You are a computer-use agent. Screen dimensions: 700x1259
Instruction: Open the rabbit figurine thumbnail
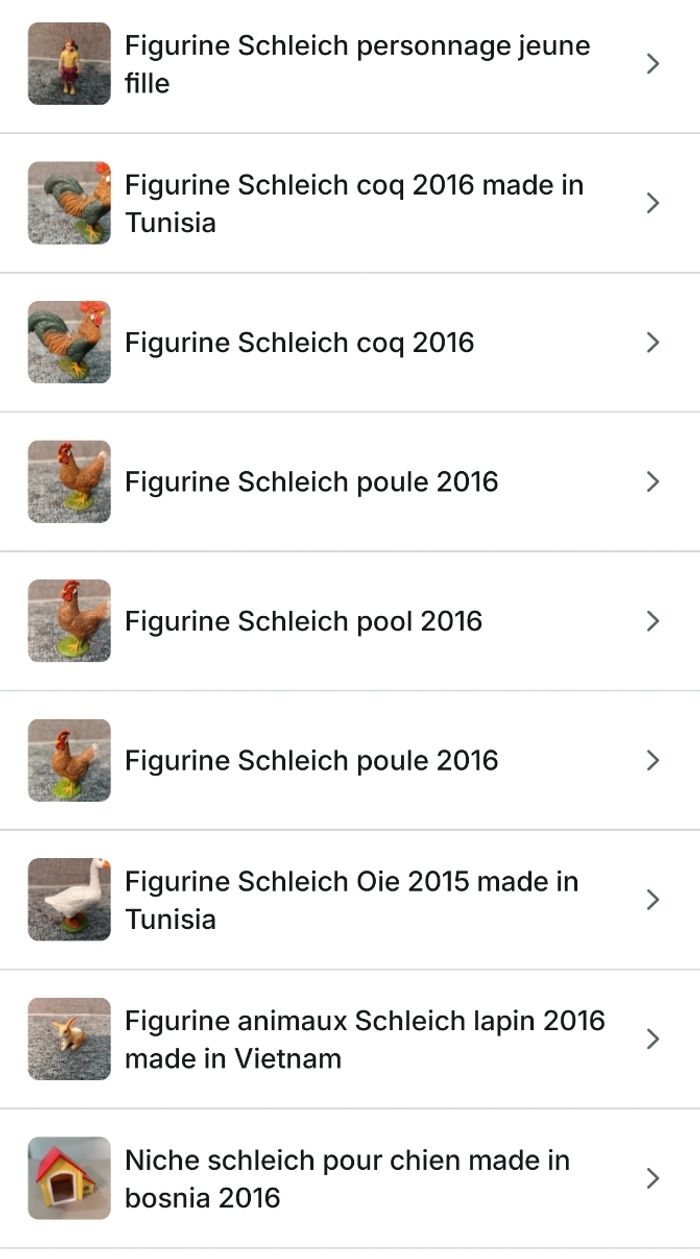coord(69,1039)
